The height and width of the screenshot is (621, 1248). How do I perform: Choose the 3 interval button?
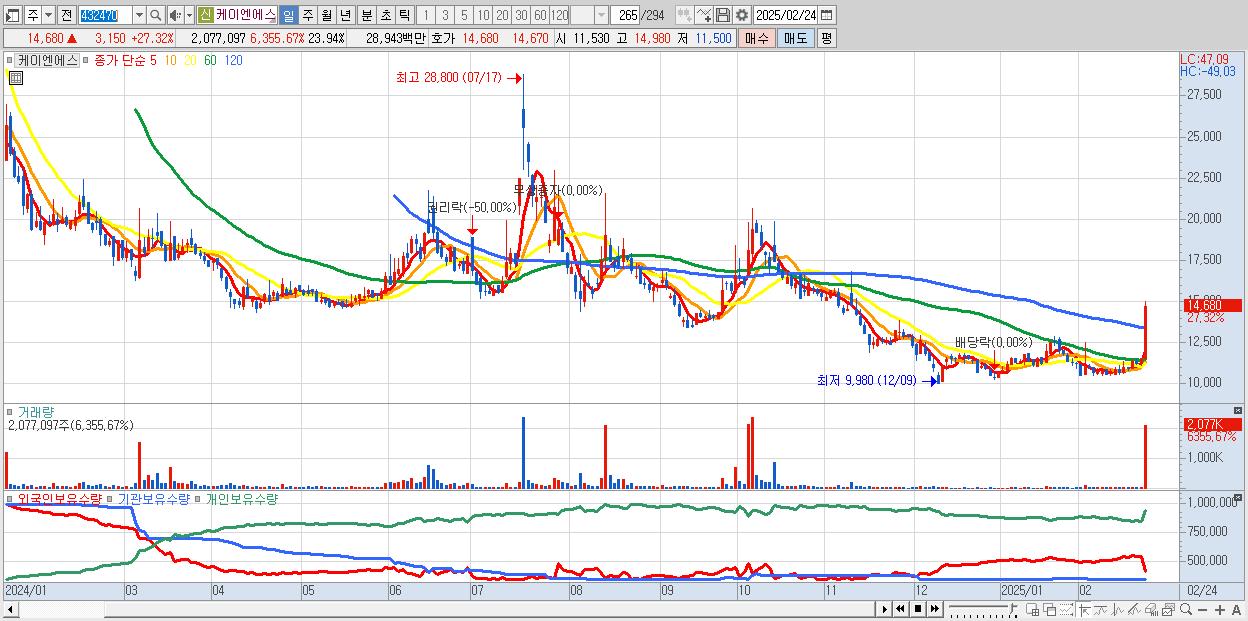click(x=445, y=15)
